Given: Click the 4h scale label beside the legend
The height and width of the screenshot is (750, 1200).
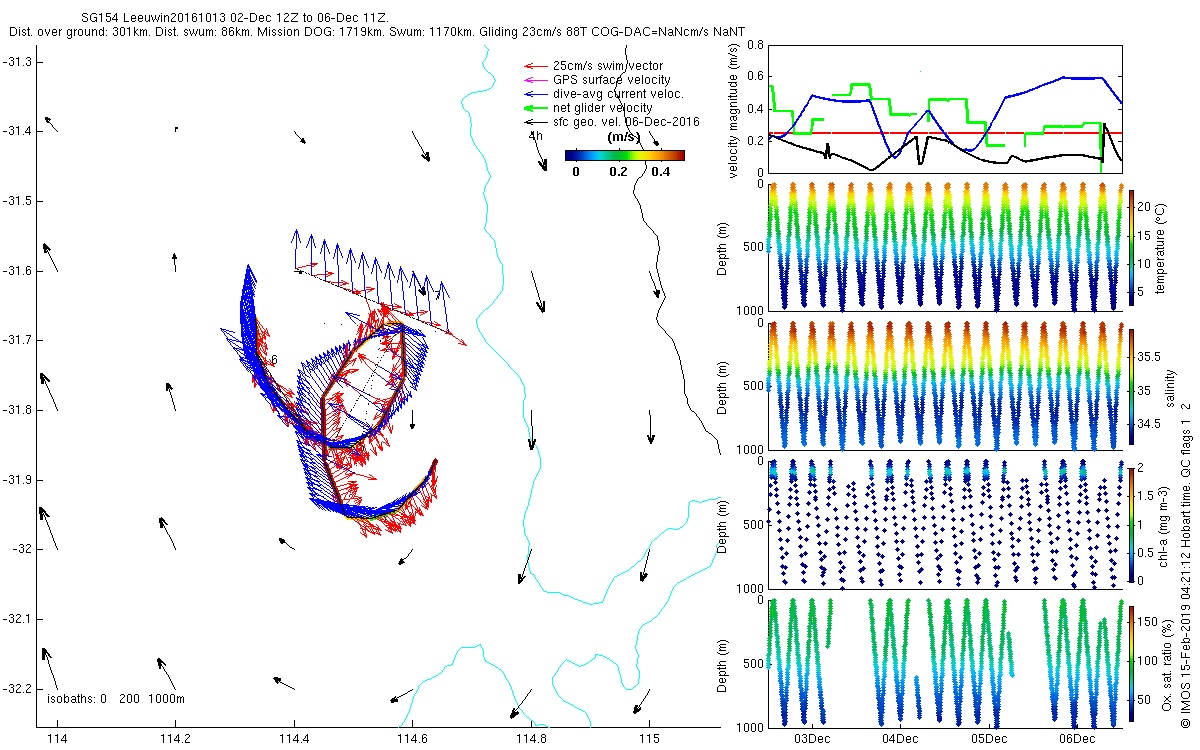Looking at the screenshot, I should point(535,135).
